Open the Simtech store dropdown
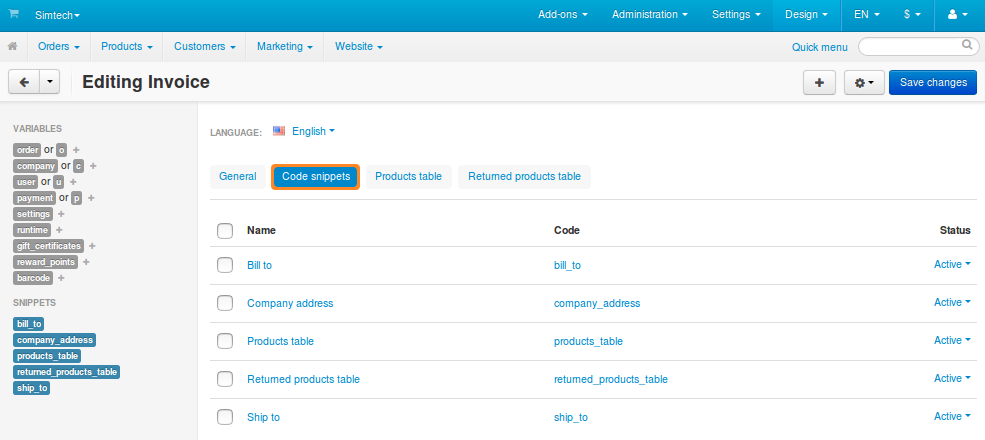 pyautogui.click(x=57, y=14)
